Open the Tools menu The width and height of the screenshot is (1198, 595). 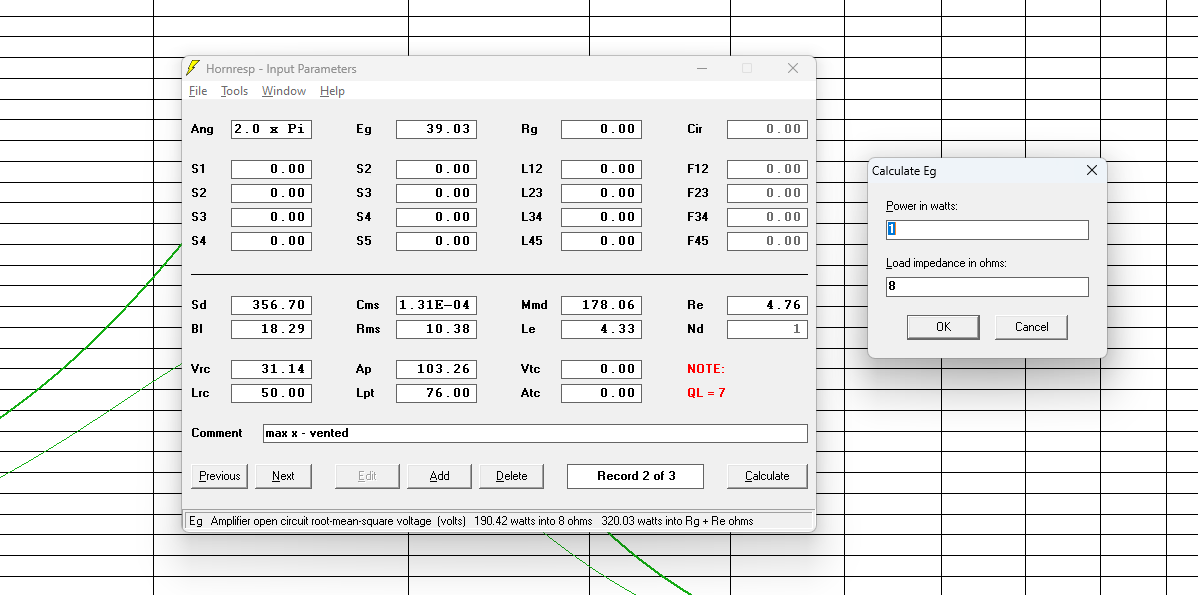tap(235, 91)
